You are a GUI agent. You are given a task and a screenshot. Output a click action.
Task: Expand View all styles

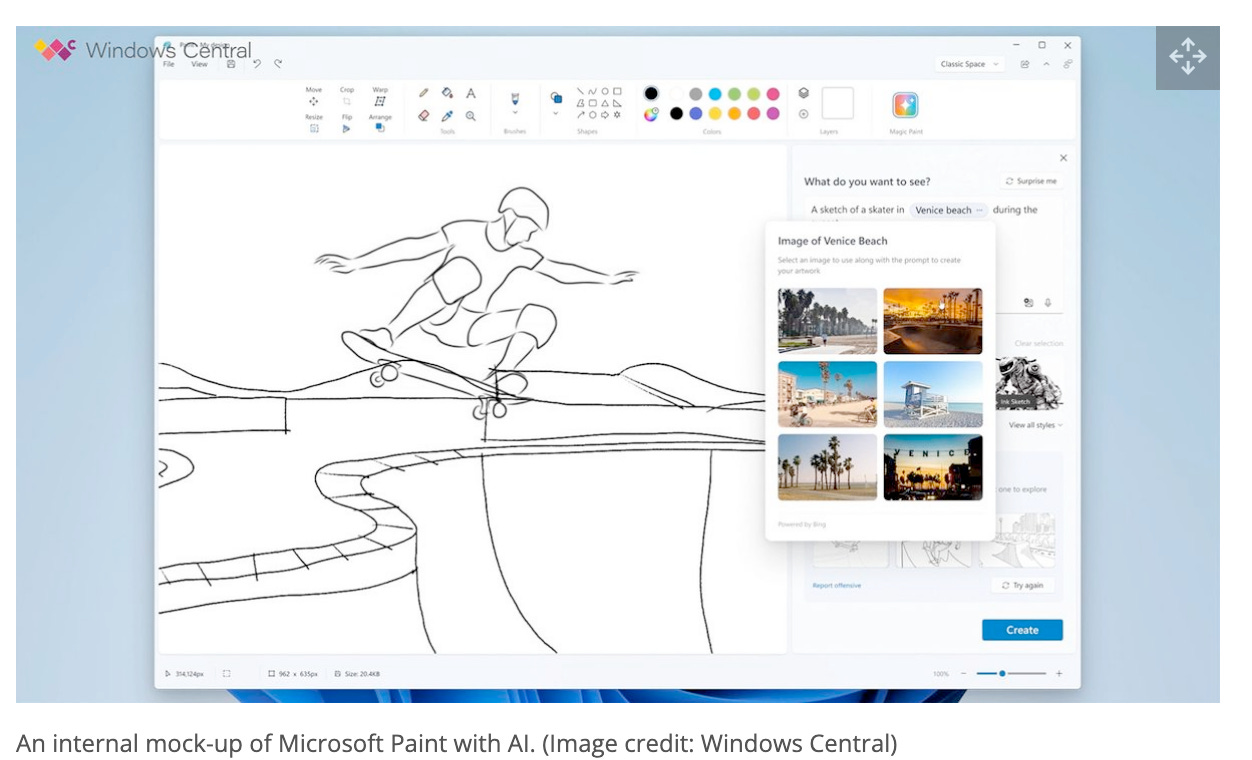pos(1035,425)
